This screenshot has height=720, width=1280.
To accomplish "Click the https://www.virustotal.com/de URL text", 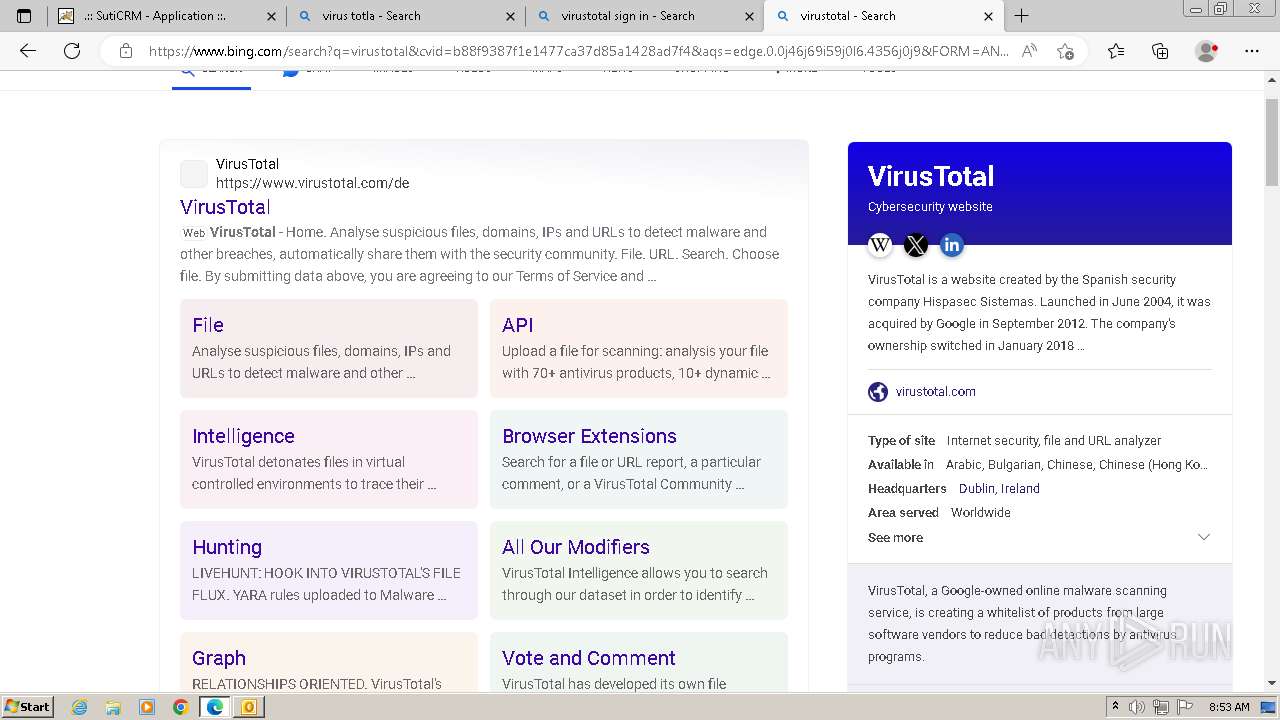I will tap(313, 183).
